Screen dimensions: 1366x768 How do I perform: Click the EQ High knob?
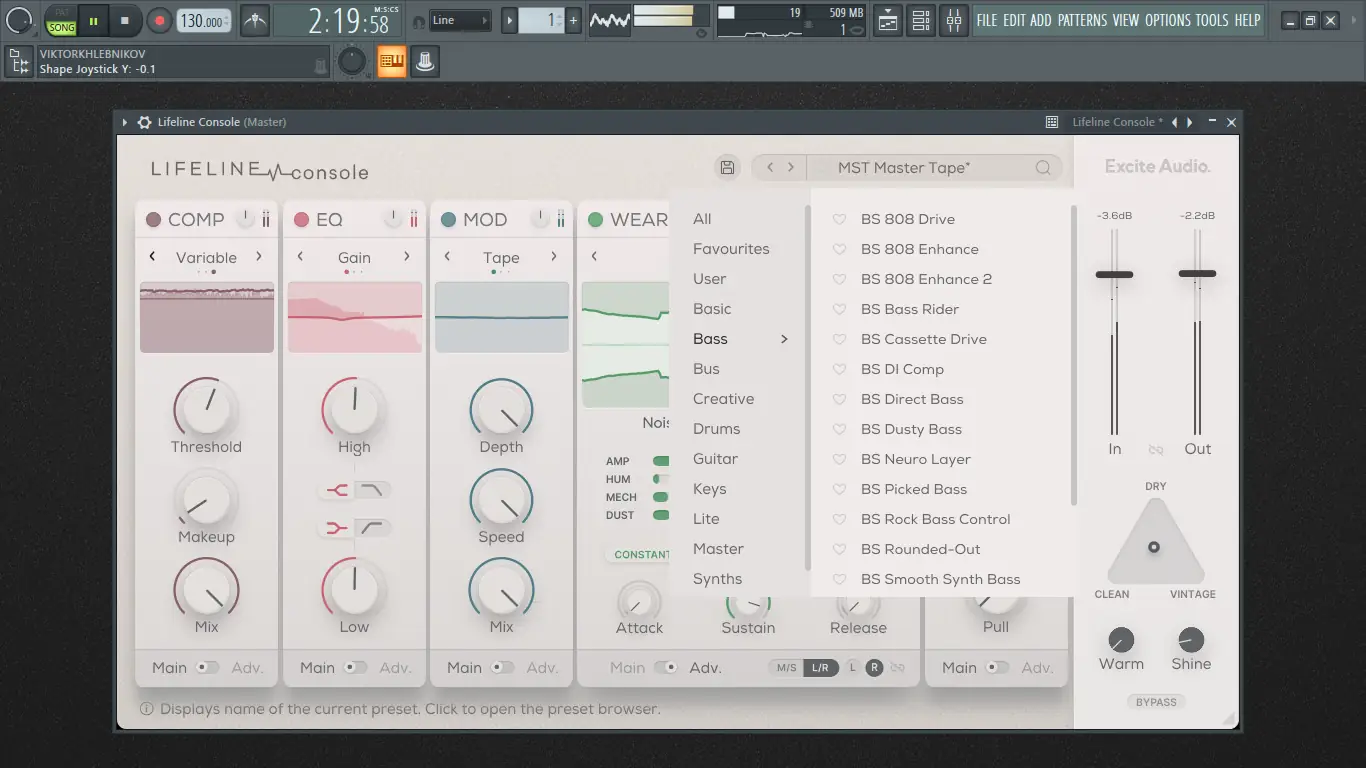354,408
